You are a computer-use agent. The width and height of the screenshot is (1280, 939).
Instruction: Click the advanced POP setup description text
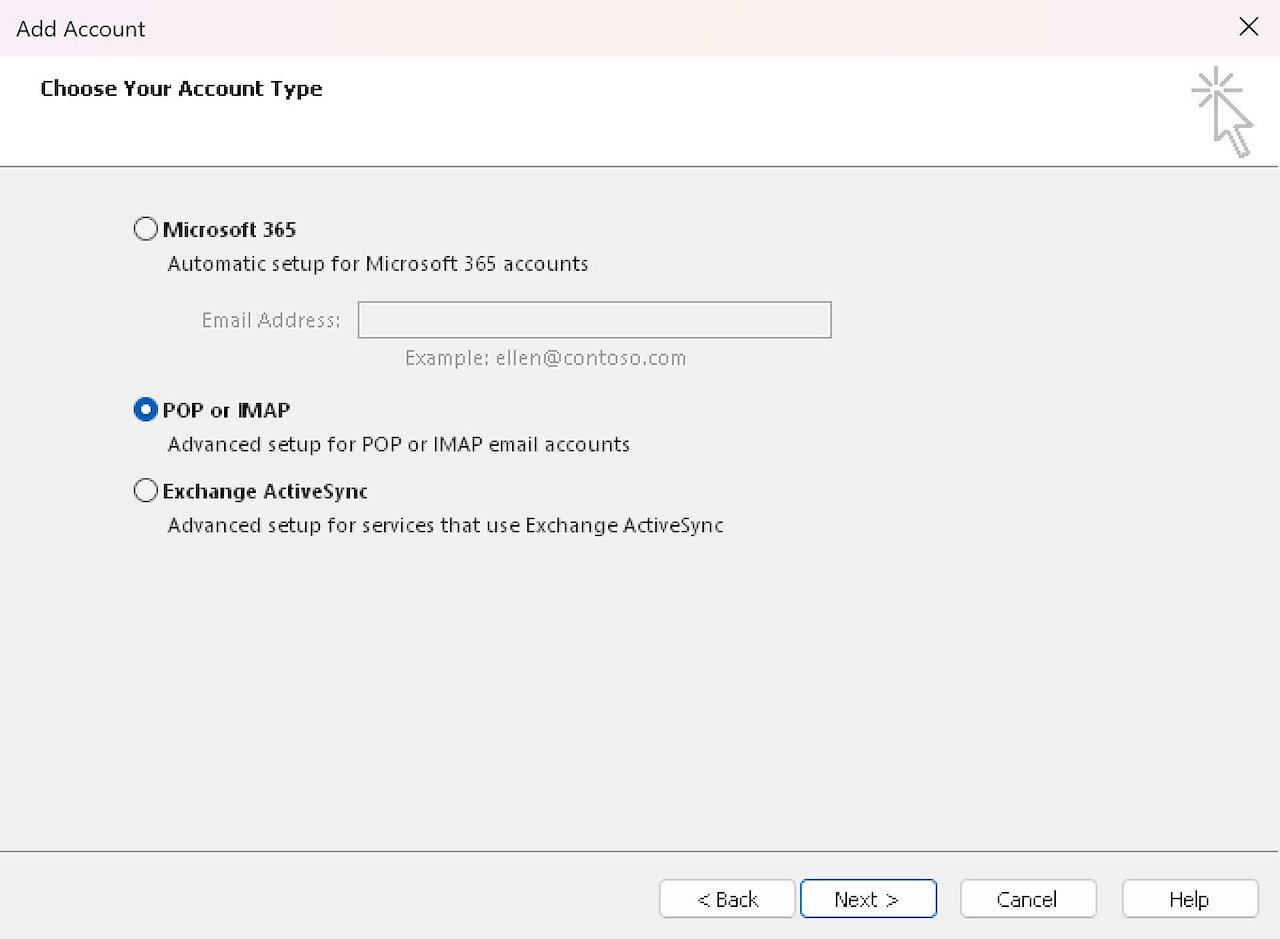pos(398,444)
